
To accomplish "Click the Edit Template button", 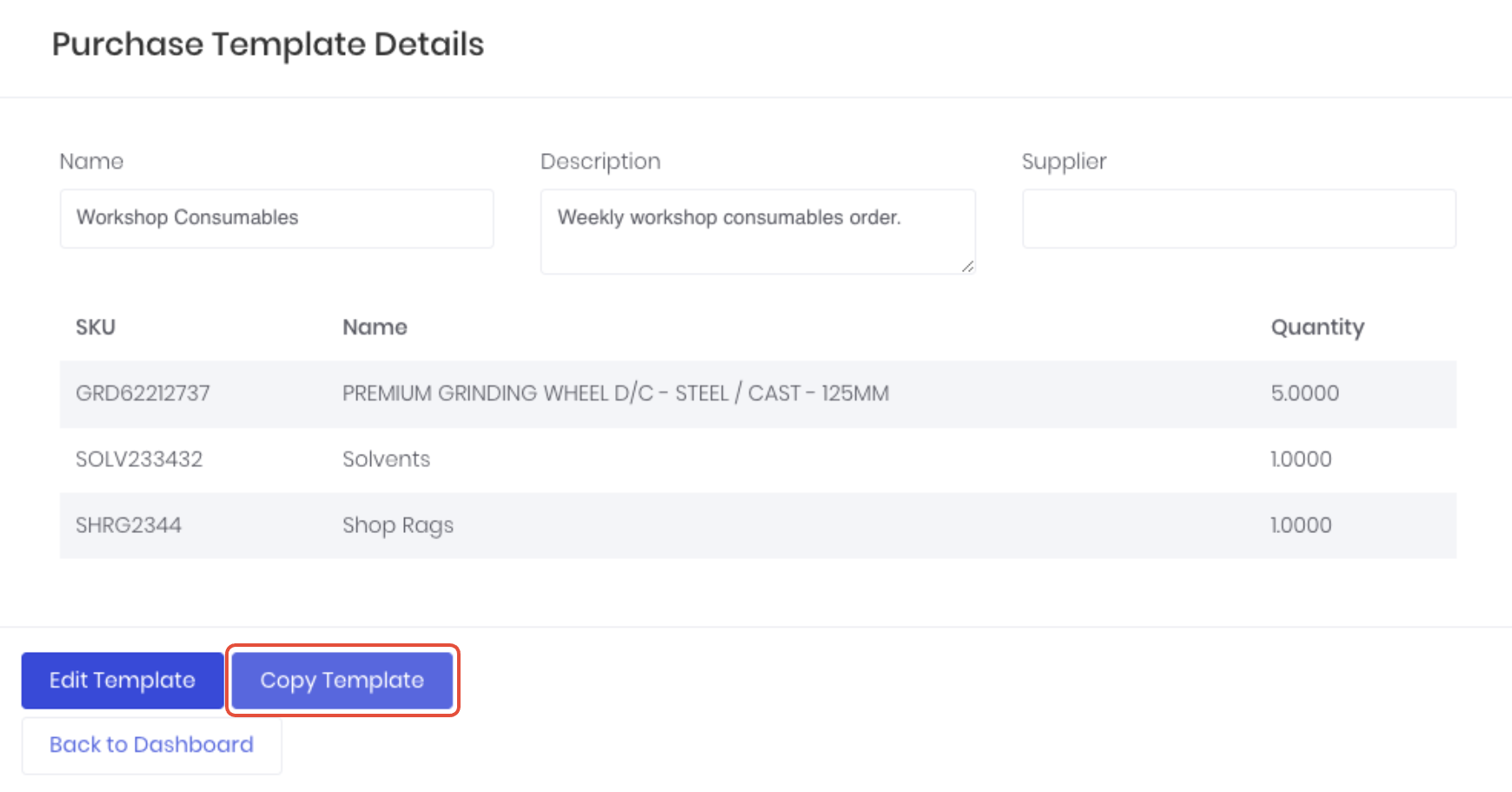I will click(x=123, y=680).
